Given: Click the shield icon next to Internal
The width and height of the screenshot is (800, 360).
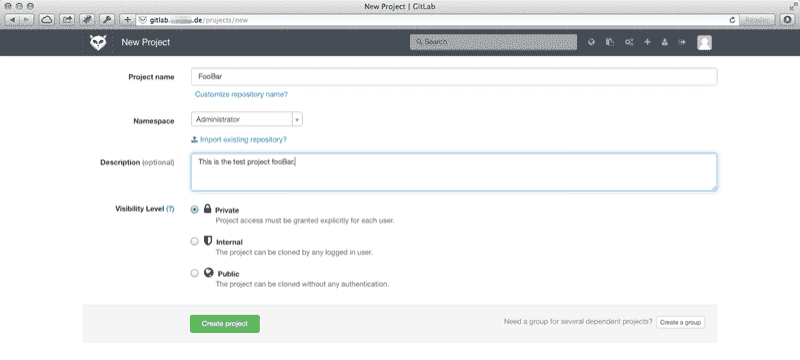Looking at the screenshot, I should pos(208,241).
